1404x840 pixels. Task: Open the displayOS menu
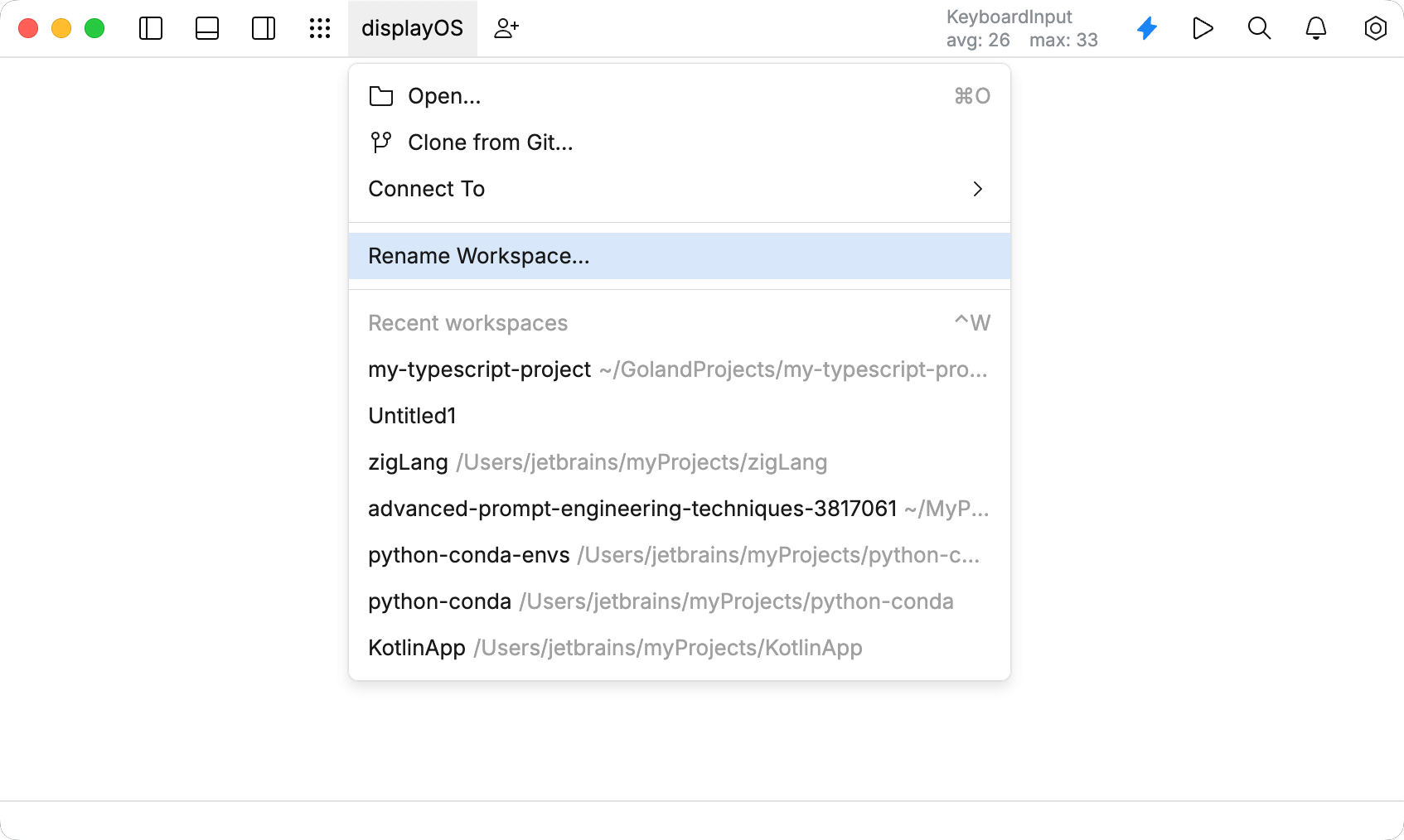point(412,27)
